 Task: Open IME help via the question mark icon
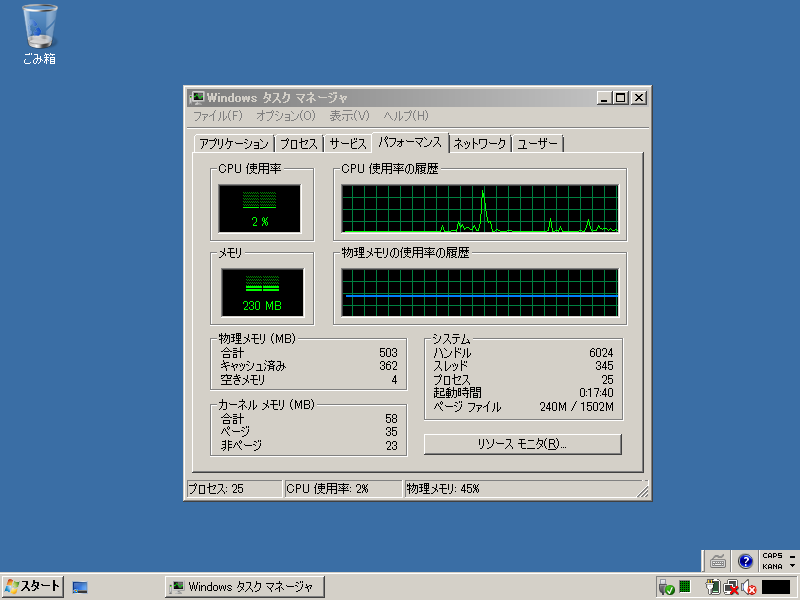(745, 562)
